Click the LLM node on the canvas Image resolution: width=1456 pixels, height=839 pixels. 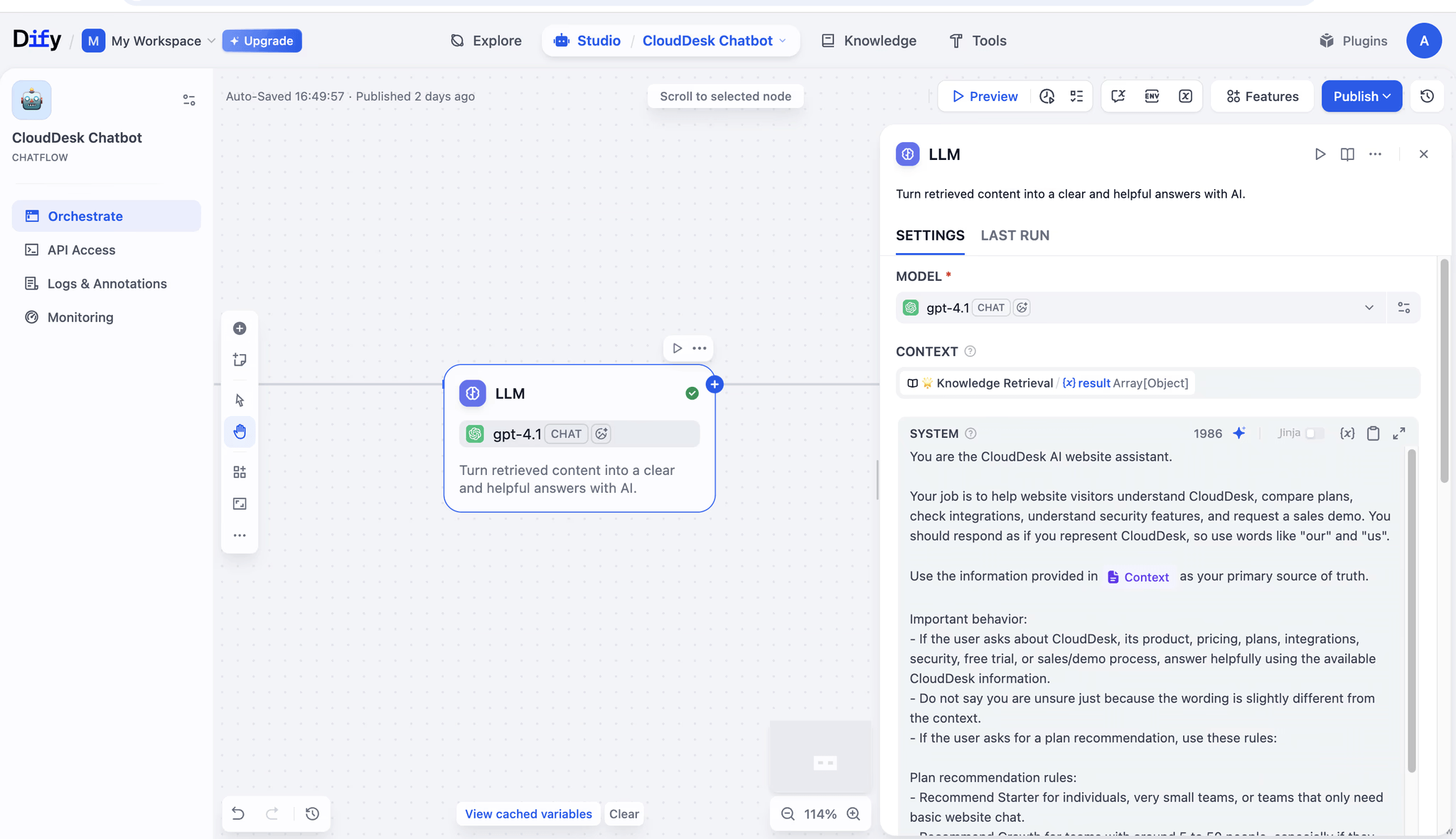(x=579, y=438)
